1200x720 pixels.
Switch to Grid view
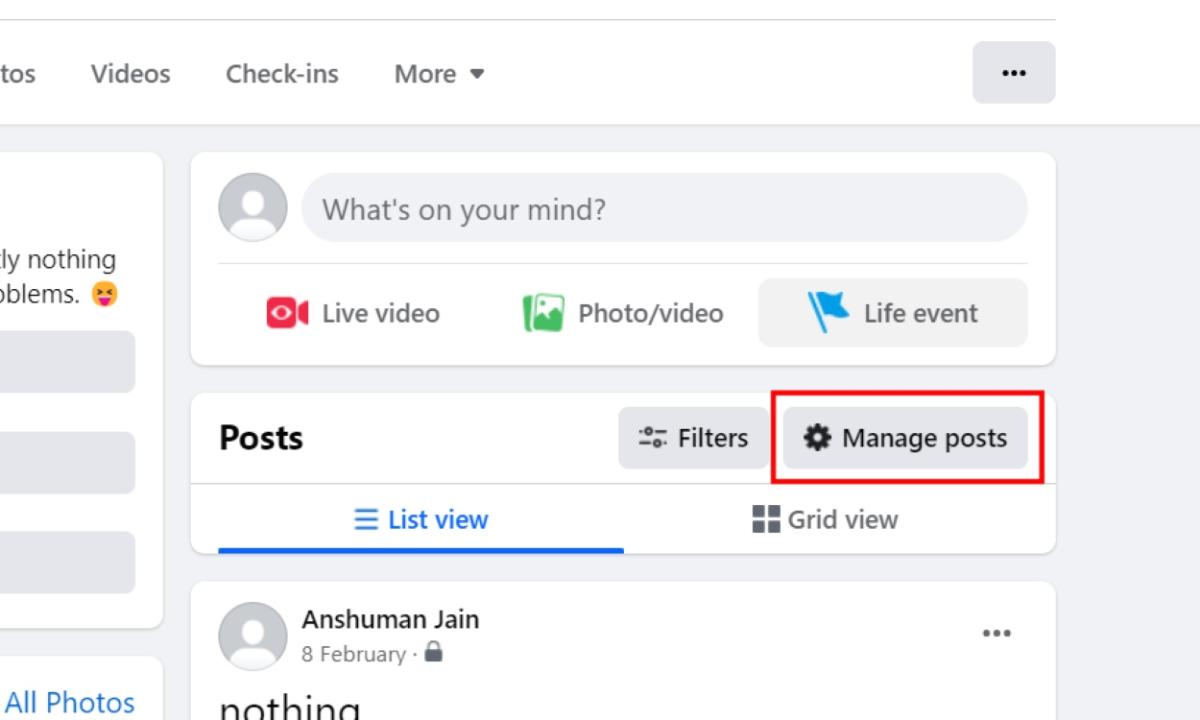825,519
